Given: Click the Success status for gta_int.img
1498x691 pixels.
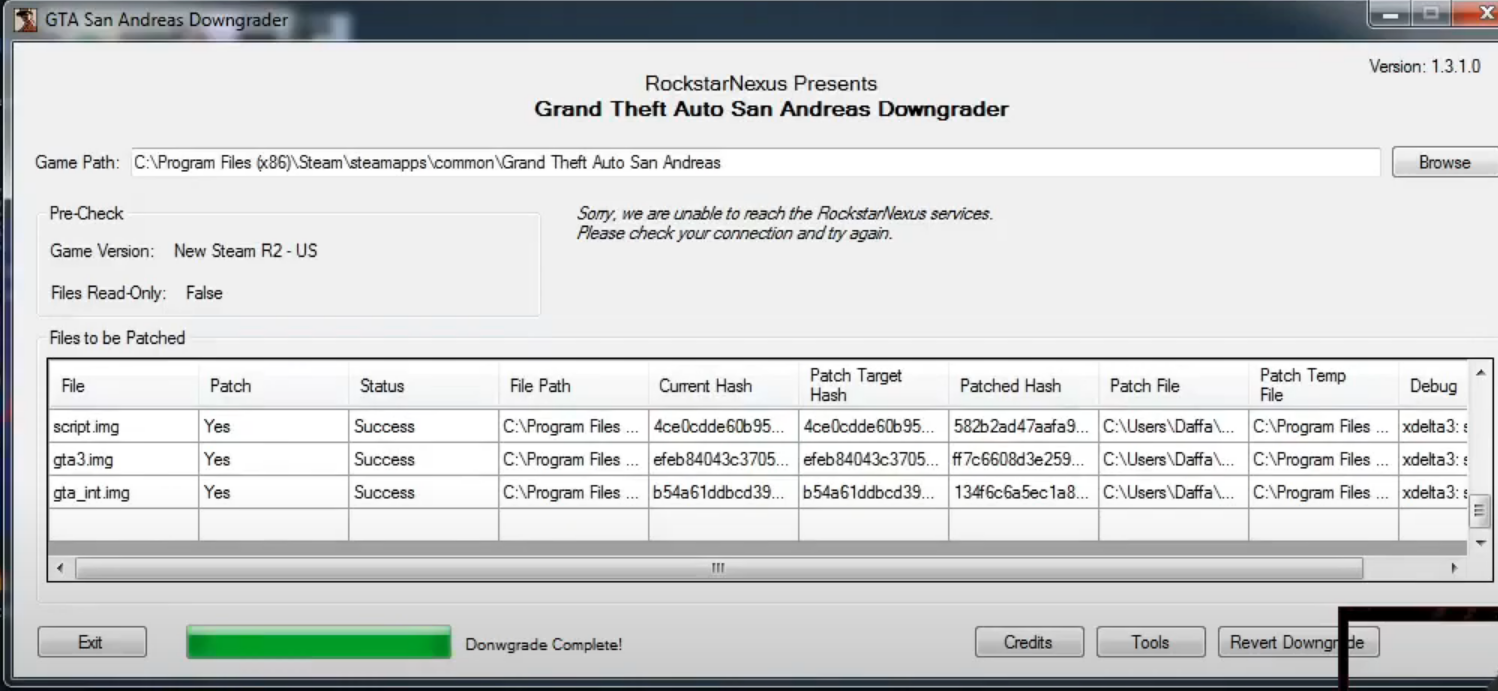Looking at the screenshot, I should point(423,492).
